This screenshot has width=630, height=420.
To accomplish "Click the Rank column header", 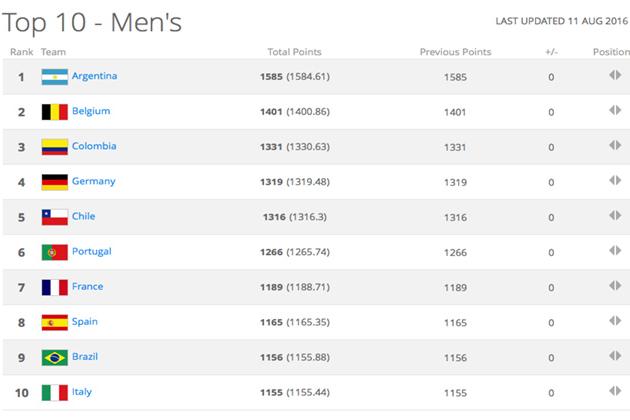I will [x=21, y=52].
